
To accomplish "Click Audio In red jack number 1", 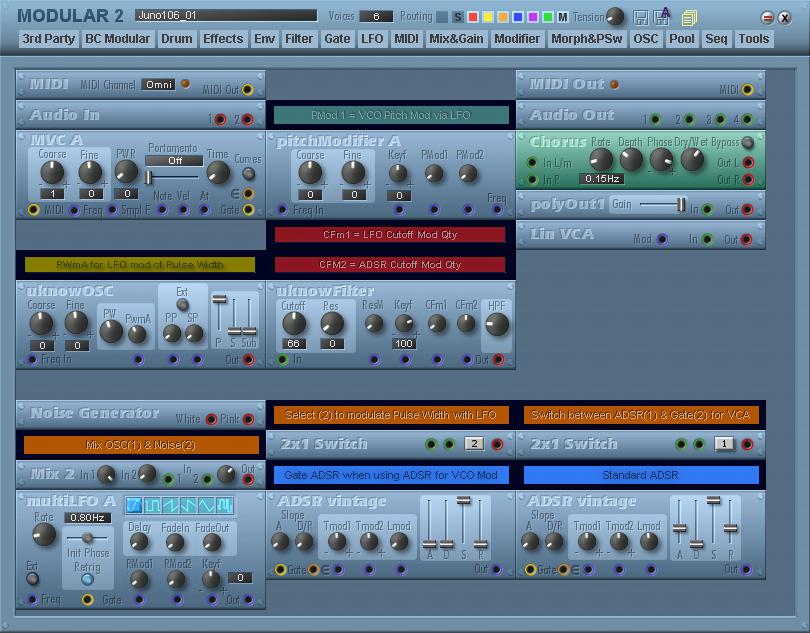I will [222, 119].
